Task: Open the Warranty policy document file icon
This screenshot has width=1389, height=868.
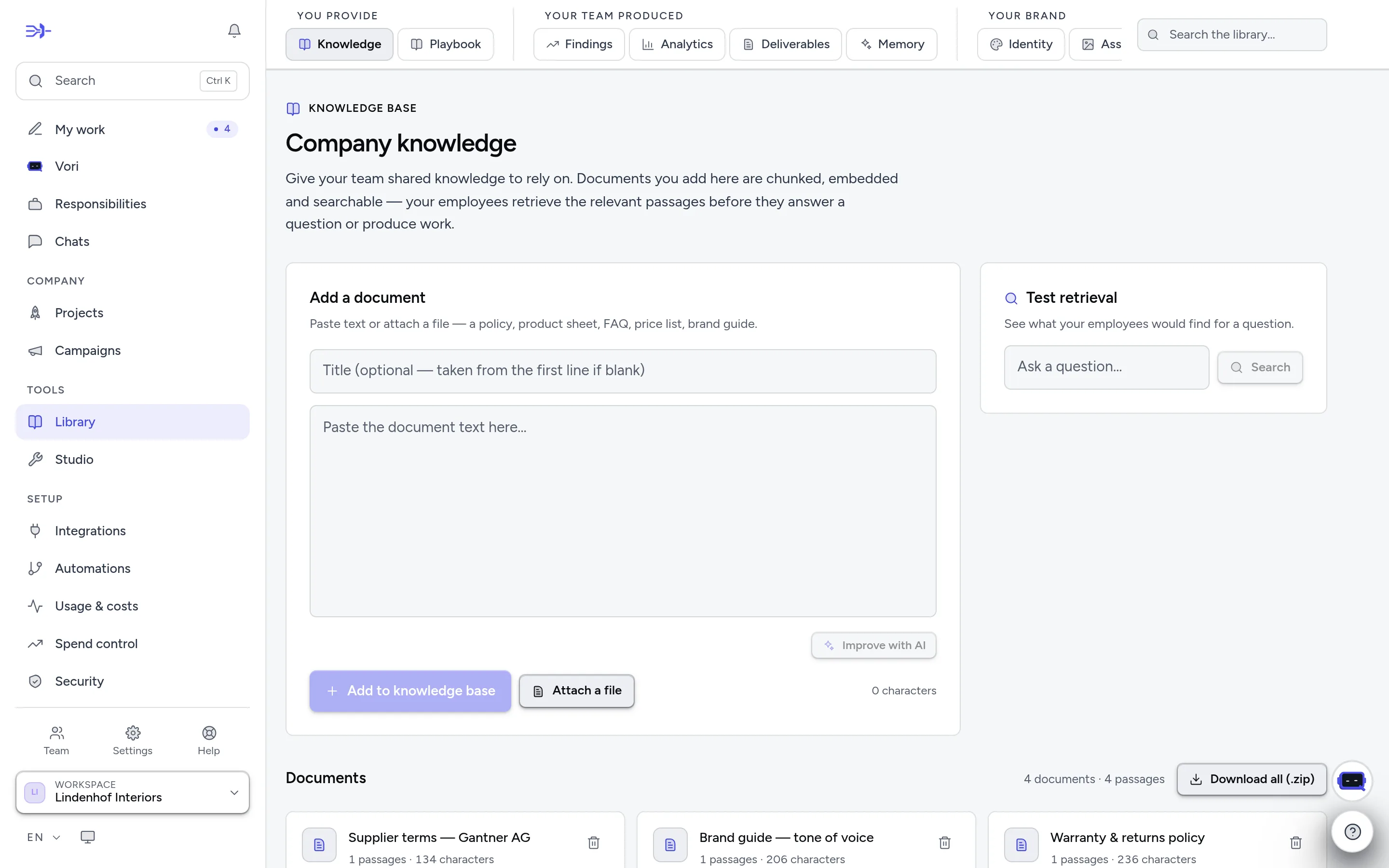Action: tap(1021, 844)
